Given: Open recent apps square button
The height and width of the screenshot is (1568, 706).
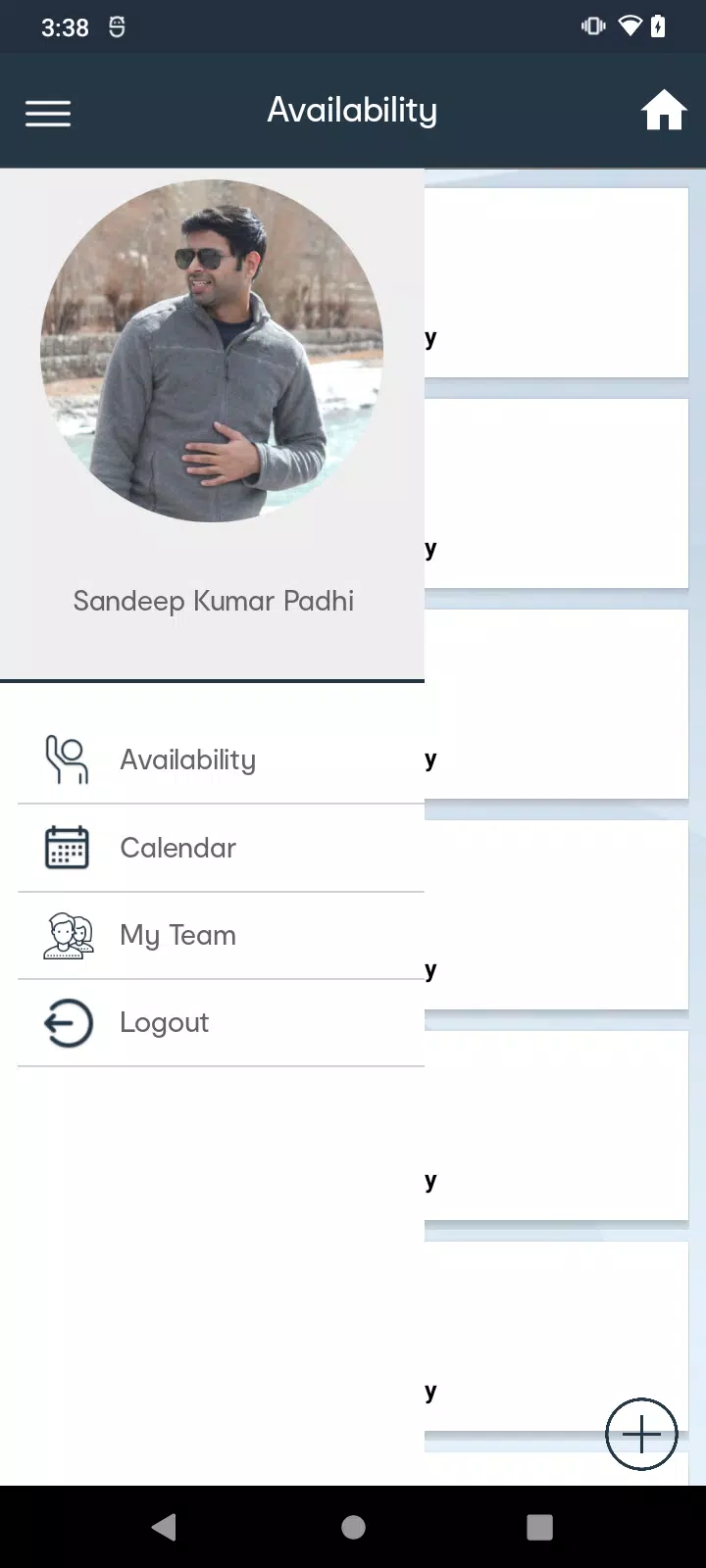Looking at the screenshot, I should coord(539,1527).
